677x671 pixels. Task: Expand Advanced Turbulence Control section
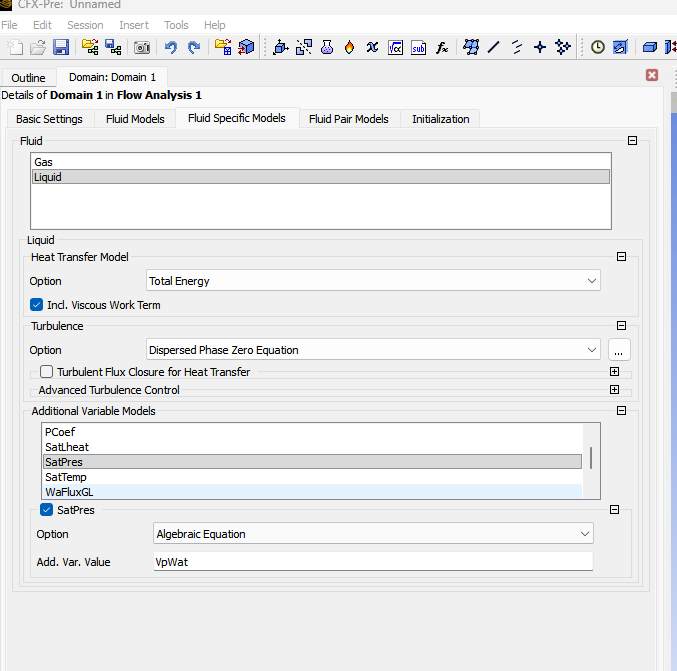click(x=614, y=390)
